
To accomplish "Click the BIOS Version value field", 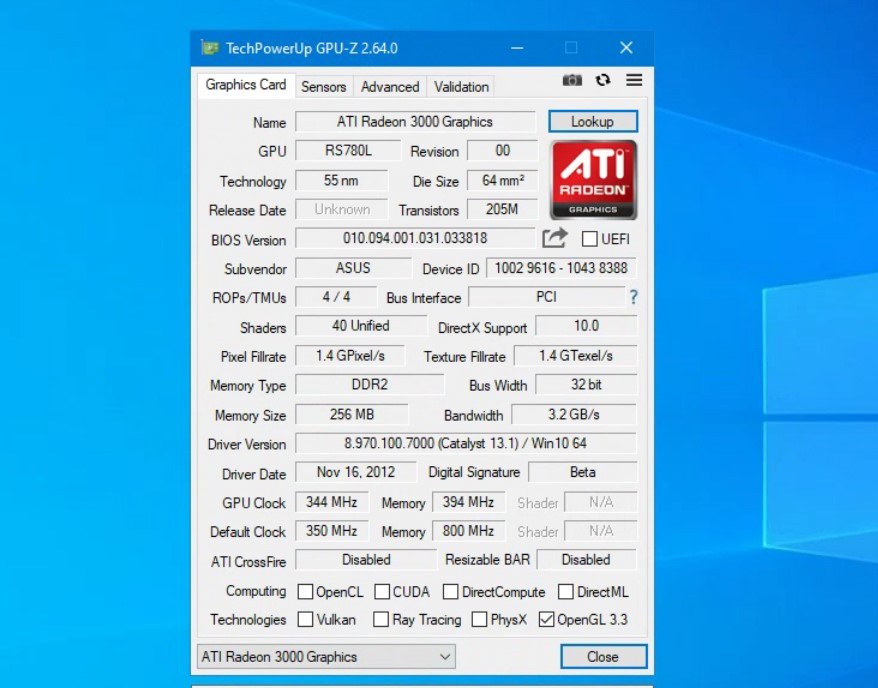I will point(415,239).
